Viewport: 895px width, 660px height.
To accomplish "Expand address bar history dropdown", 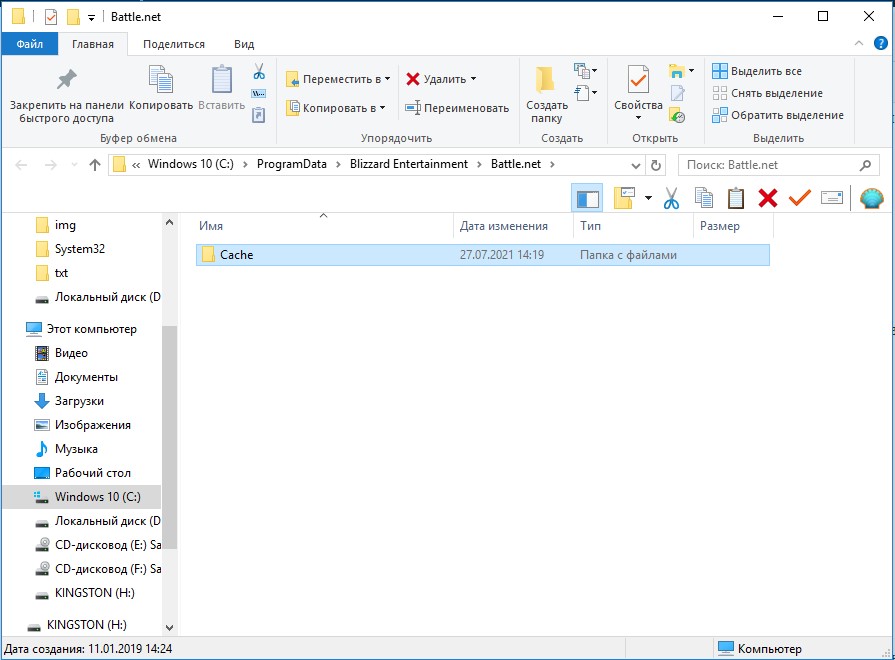I will click(x=636, y=166).
